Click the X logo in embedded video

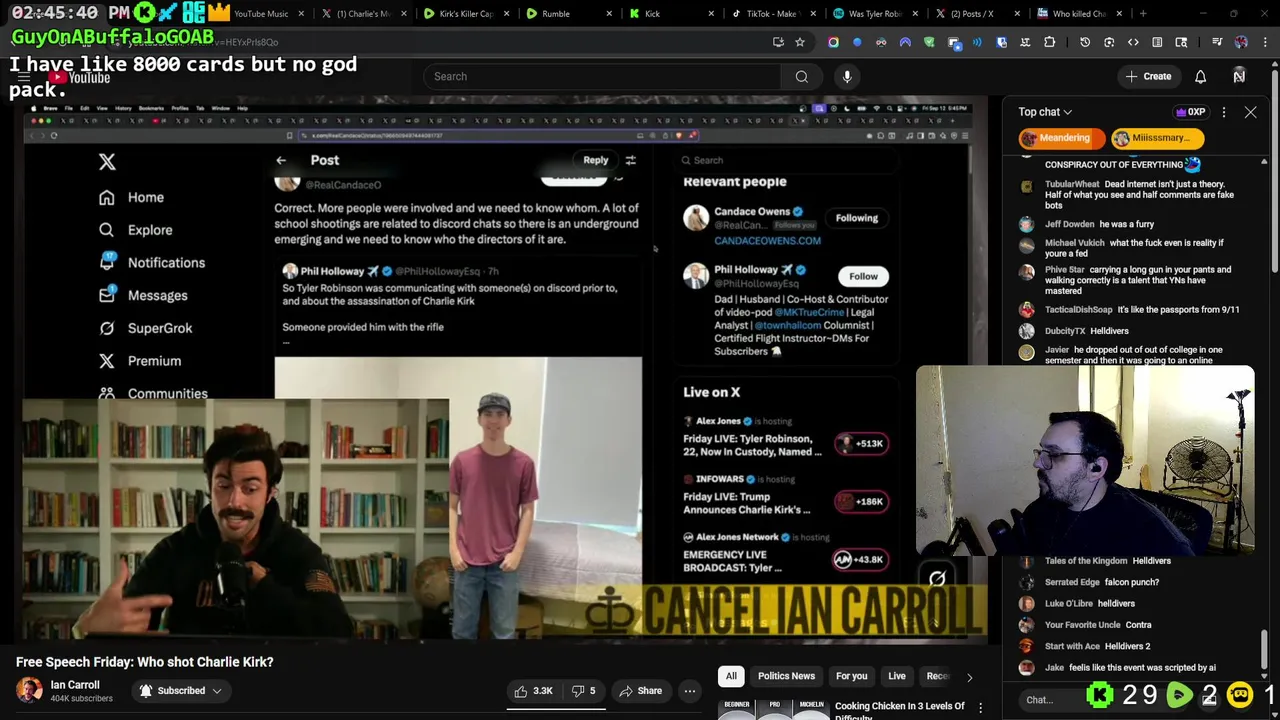tap(107, 162)
